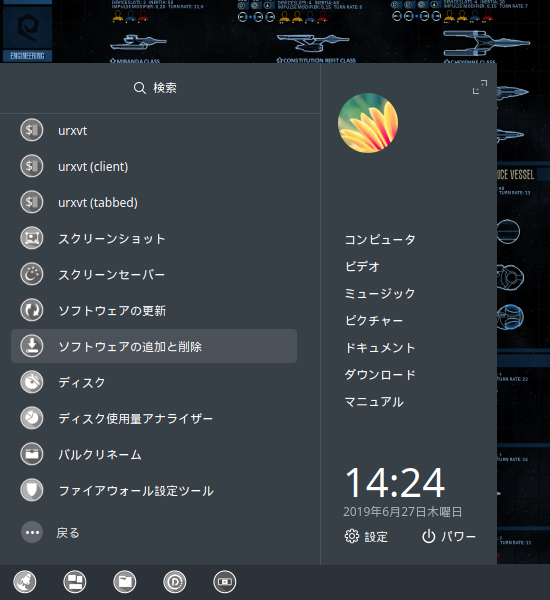This screenshot has width=550, height=600.
Task: Click the urxvt terminal icon
Action: pos(32,130)
